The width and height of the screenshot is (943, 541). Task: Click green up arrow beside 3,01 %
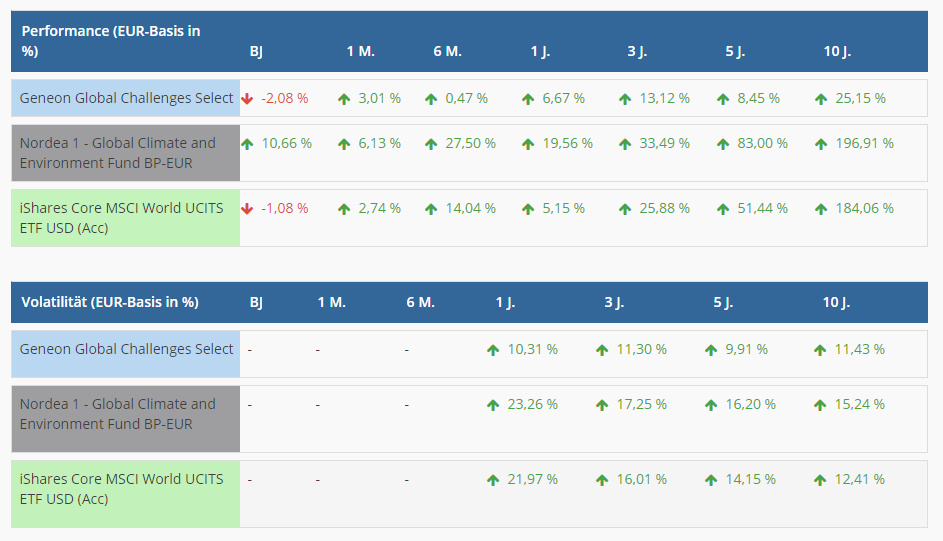[344, 99]
